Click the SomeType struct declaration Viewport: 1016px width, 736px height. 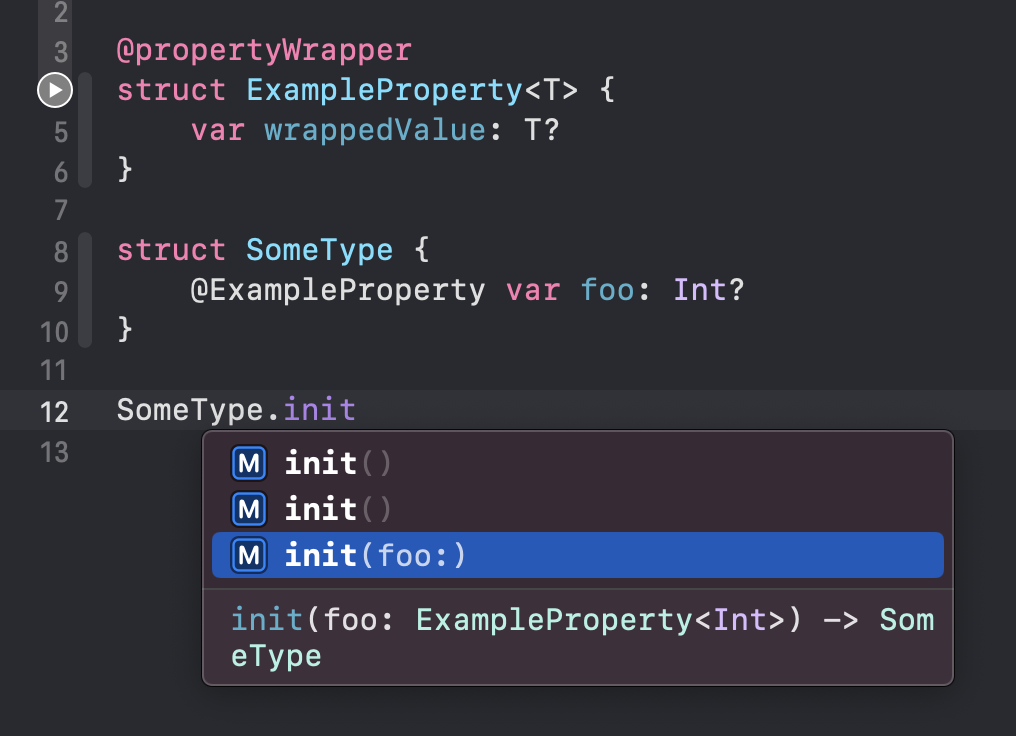pos(319,249)
